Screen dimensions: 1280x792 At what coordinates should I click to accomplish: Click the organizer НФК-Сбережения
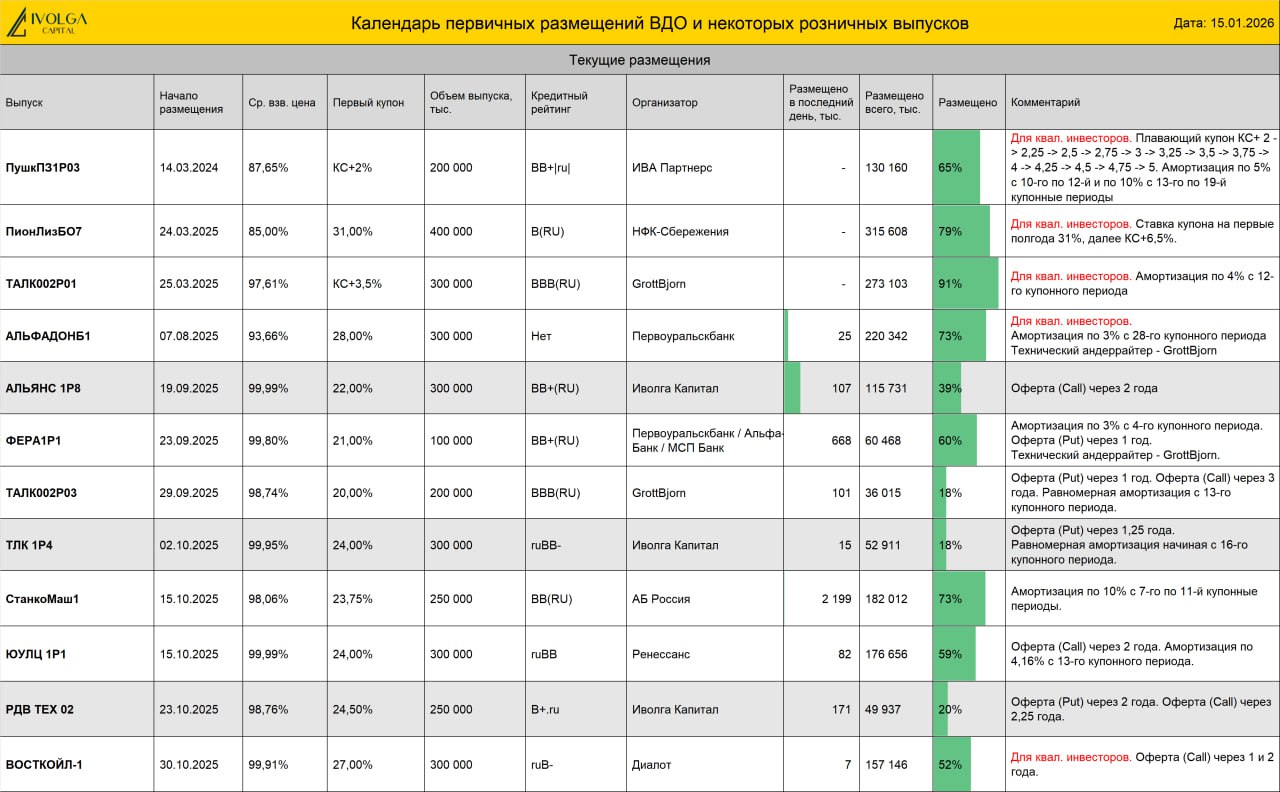[x=680, y=231]
